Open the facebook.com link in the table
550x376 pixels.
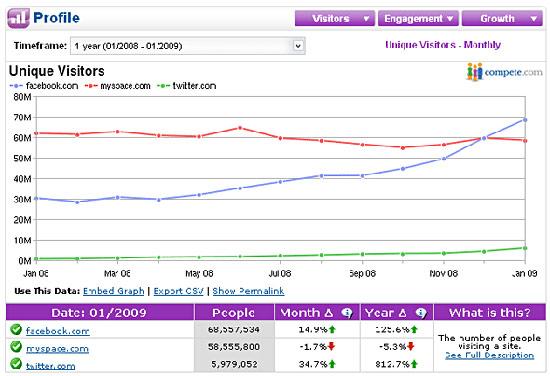click(58, 331)
